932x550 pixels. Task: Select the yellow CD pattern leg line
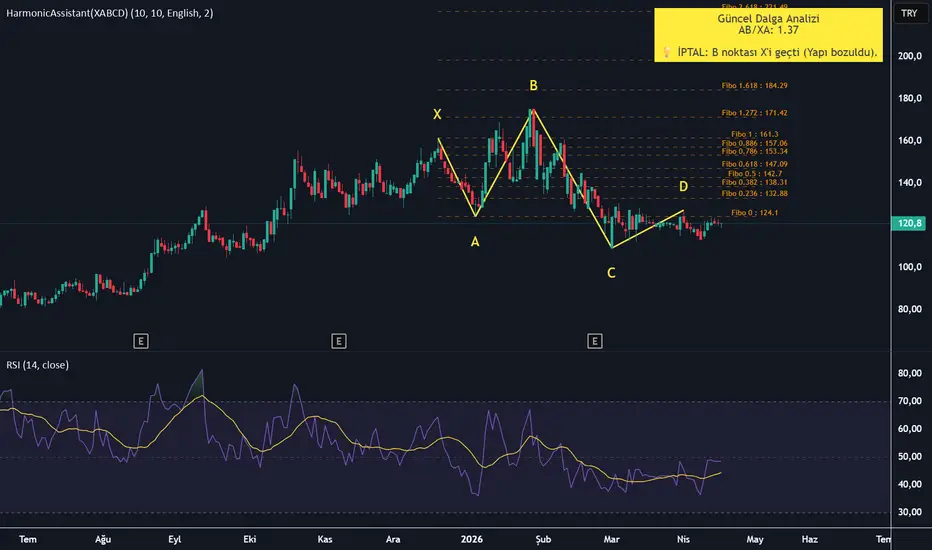(648, 229)
